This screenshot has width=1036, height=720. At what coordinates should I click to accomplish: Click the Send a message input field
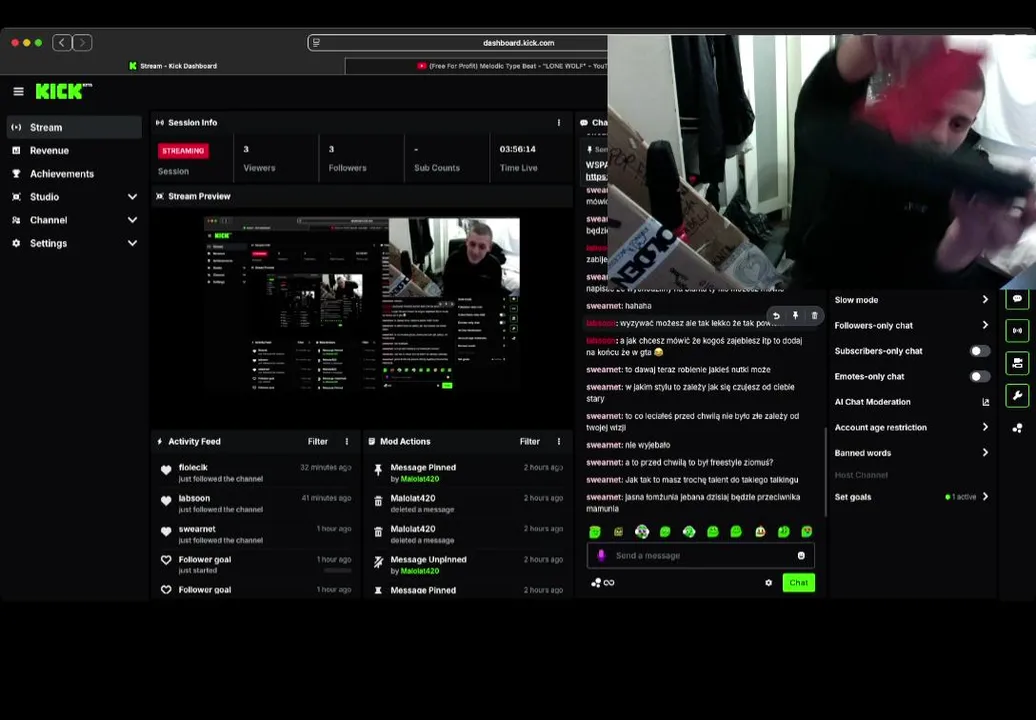click(700, 556)
